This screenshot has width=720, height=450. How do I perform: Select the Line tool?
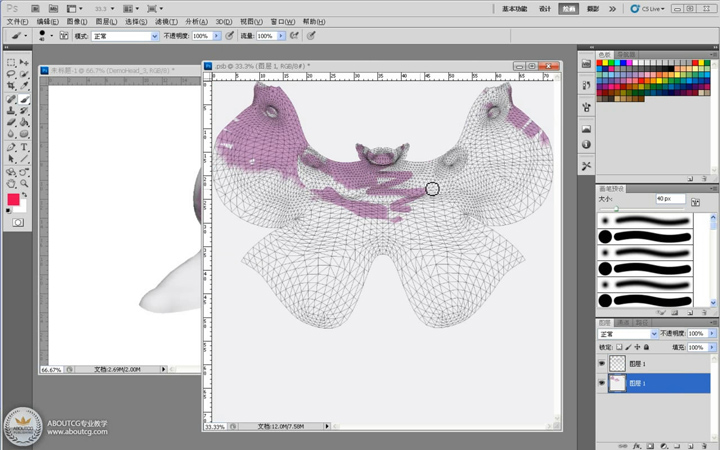(x=24, y=159)
